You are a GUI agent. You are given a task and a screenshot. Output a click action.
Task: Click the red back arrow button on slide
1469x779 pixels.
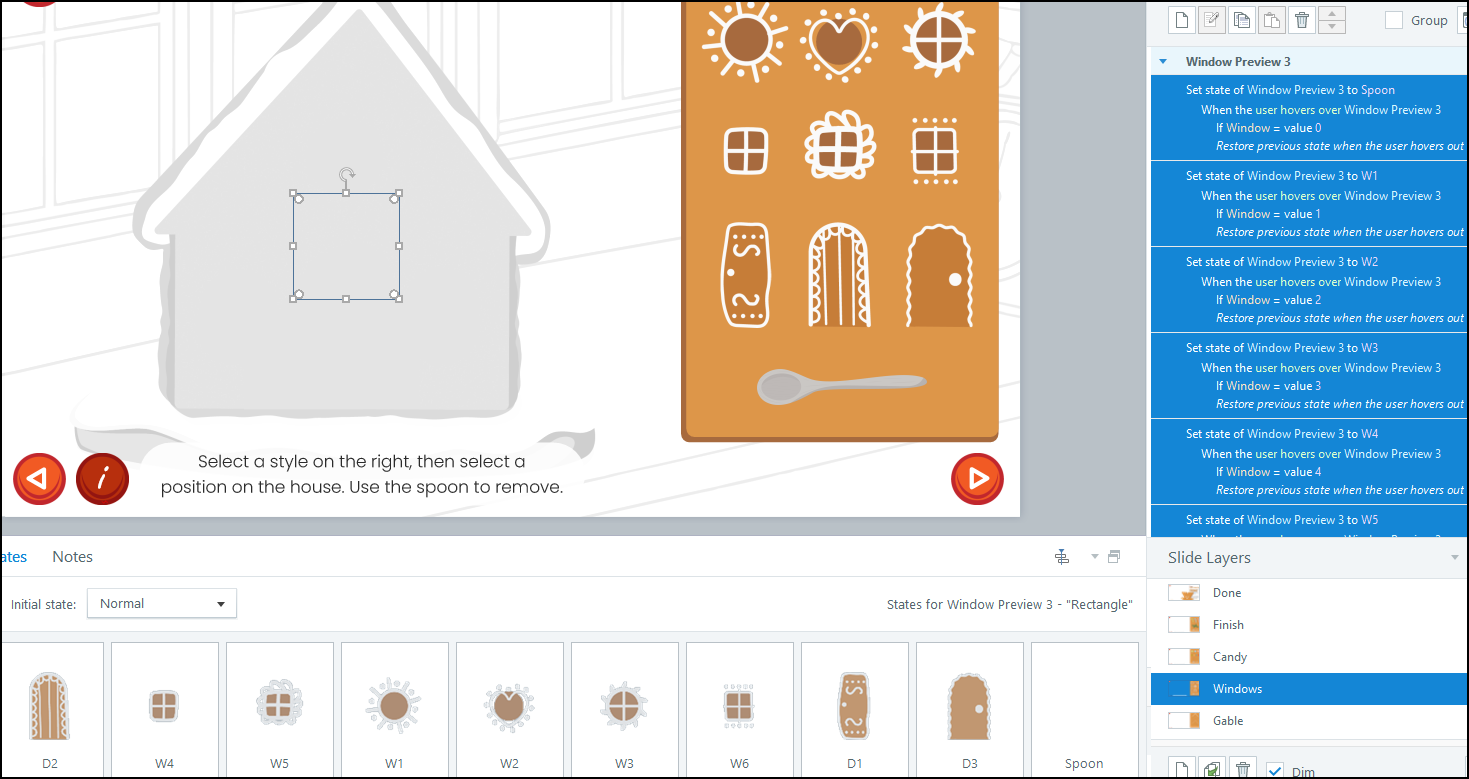click(39, 479)
